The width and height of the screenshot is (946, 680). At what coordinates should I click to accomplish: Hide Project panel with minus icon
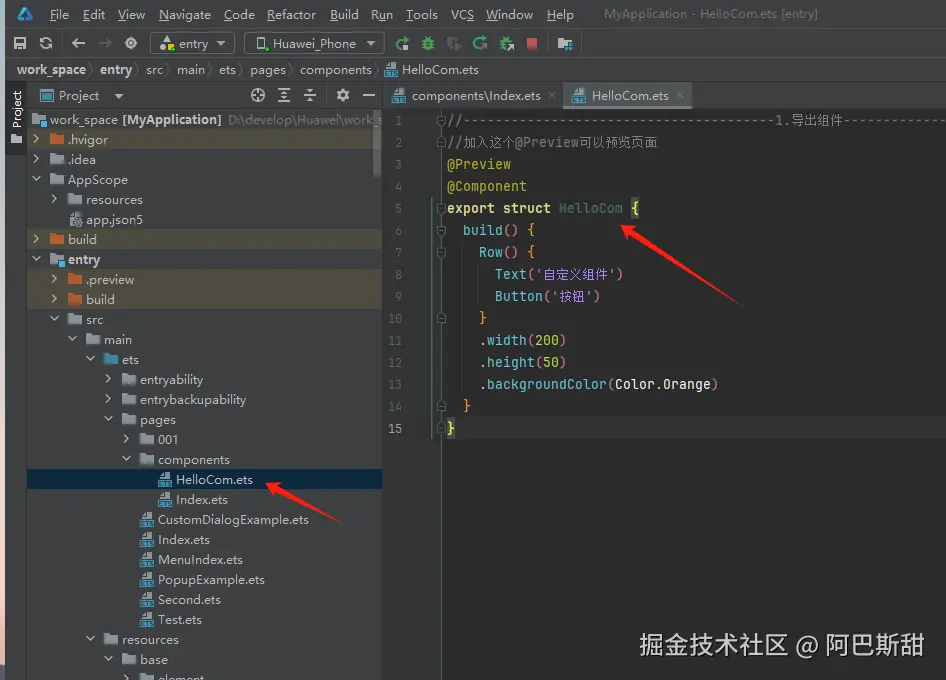(x=369, y=95)
